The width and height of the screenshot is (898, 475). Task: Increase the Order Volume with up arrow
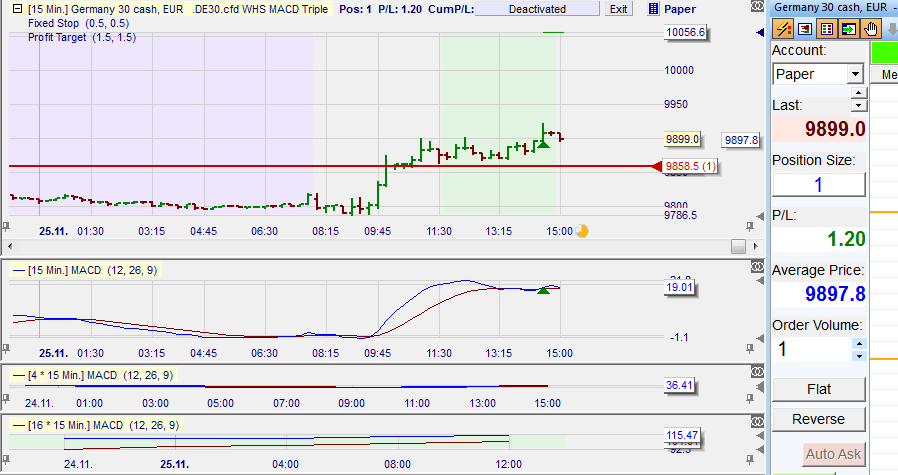click(x=858, y=344)
